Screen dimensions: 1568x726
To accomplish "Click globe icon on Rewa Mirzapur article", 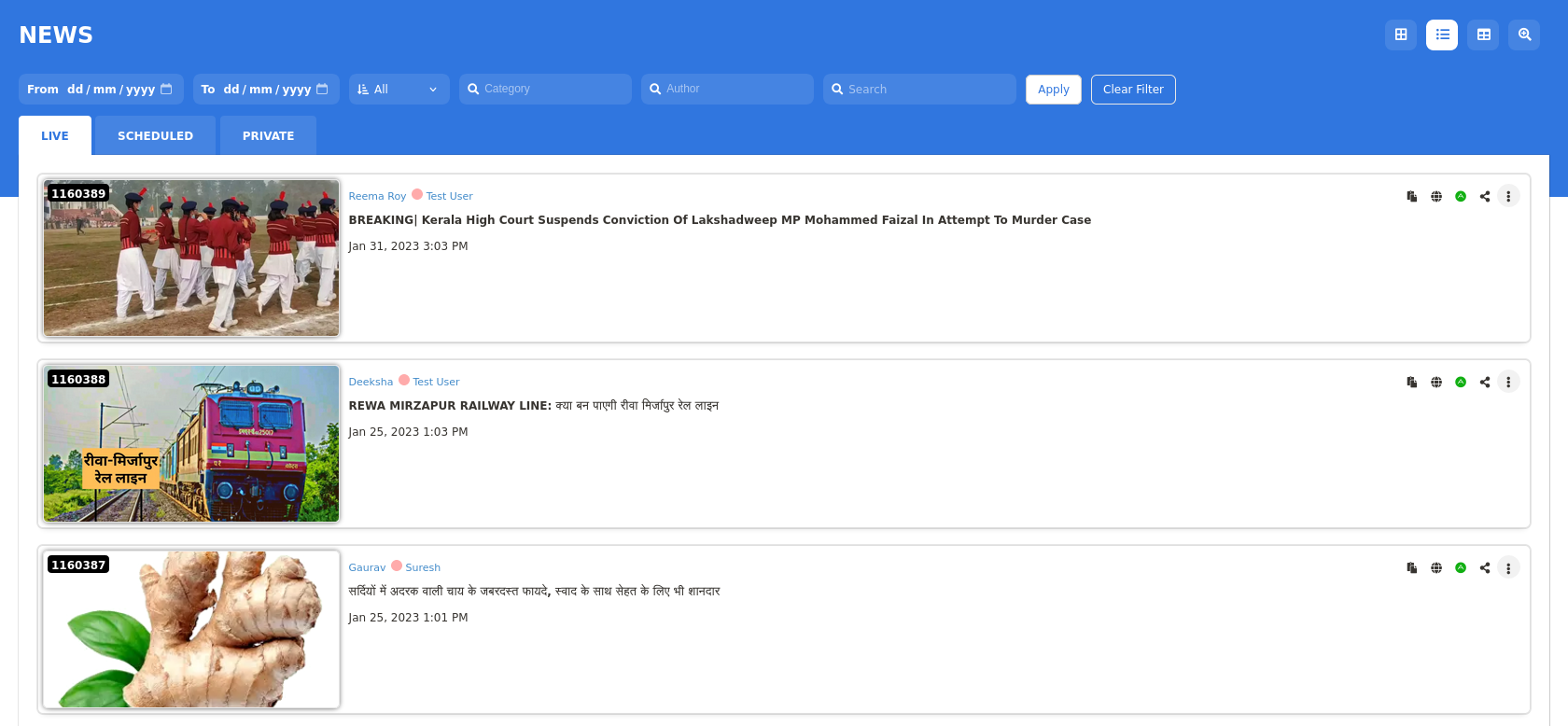I will [1436, 382].
